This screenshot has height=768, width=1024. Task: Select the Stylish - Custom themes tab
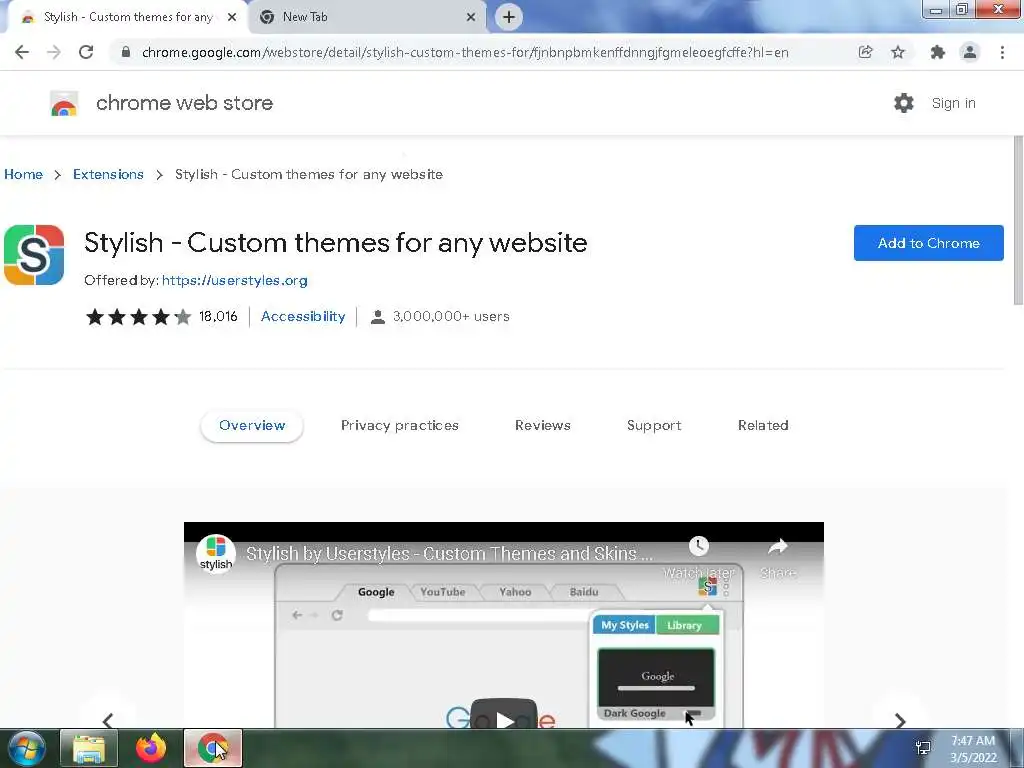[x=127, y=17]
